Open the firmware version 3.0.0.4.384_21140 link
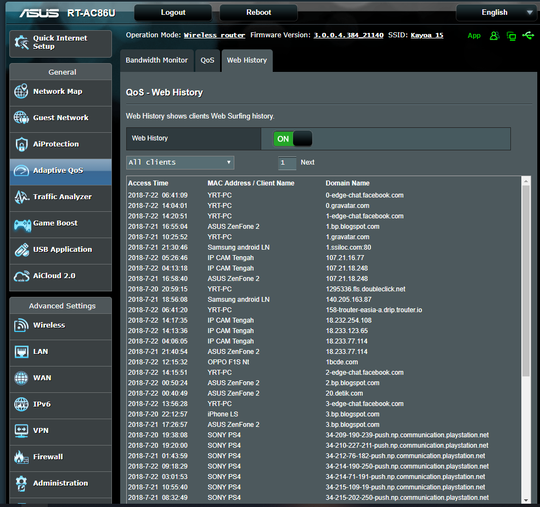This screenshot has height=507, width=540. pyautogui.click(x=348, y=35)
